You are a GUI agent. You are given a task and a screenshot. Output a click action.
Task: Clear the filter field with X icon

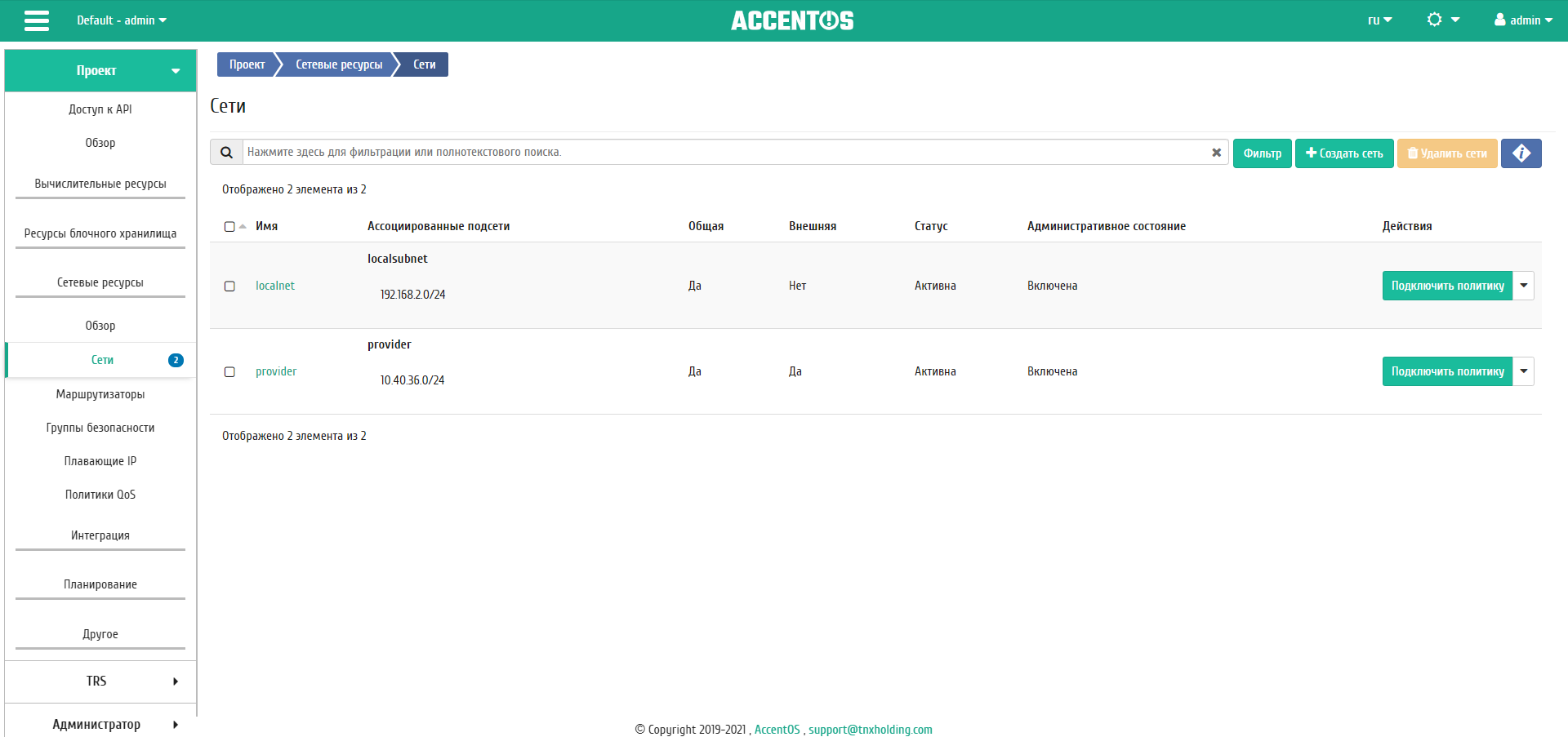pyautogui.click(x=1216, y=153)
